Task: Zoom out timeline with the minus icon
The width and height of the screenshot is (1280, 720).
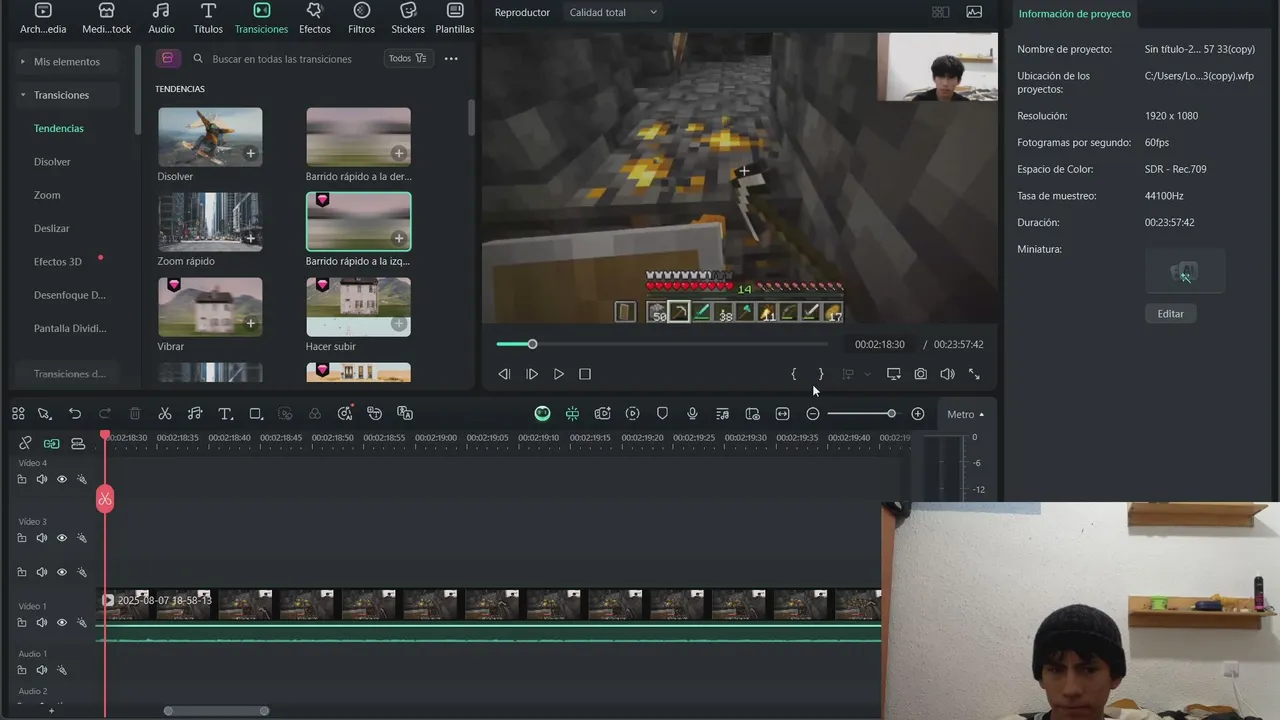Action: point(813,413)
